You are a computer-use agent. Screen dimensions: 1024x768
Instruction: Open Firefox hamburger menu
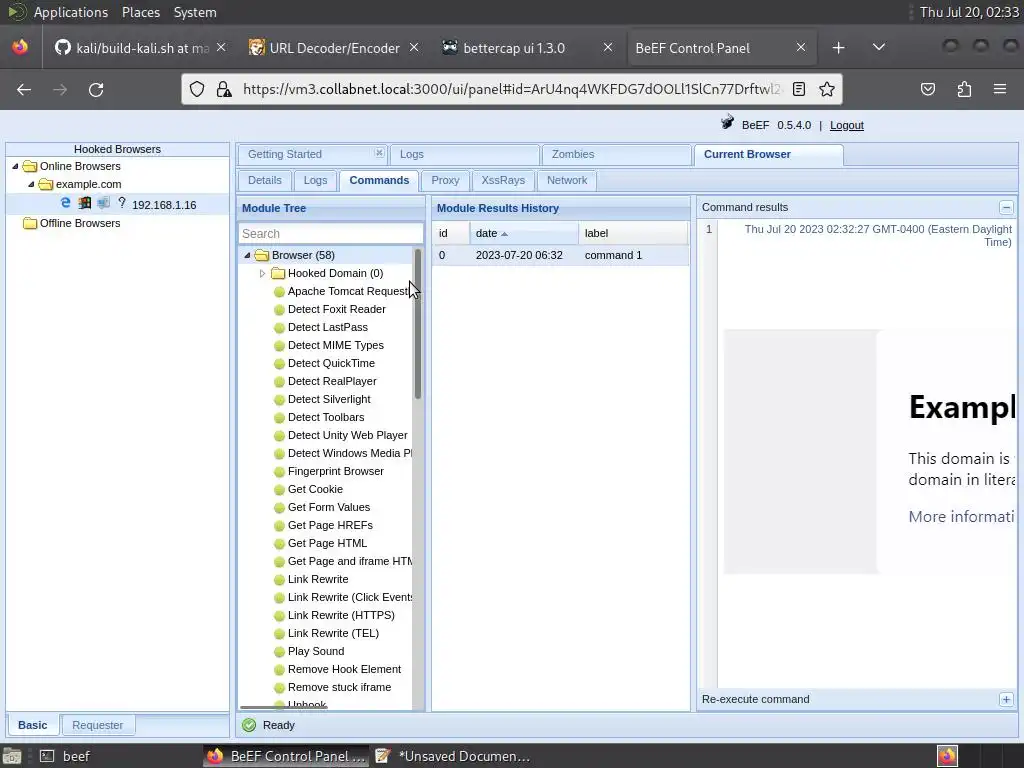point(999,89)
